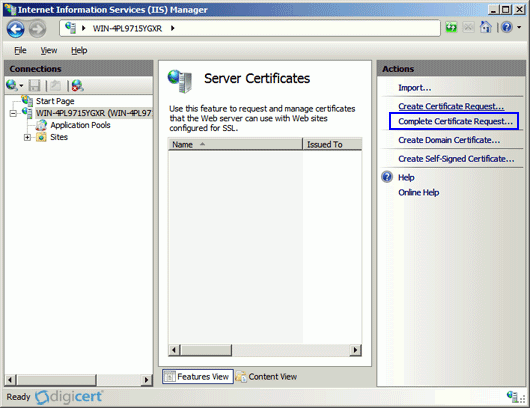Screen dimensions: 530x408
Task: Click the certificate list horizontal scrollbar right arrow
Action: (x=355, y=350)
